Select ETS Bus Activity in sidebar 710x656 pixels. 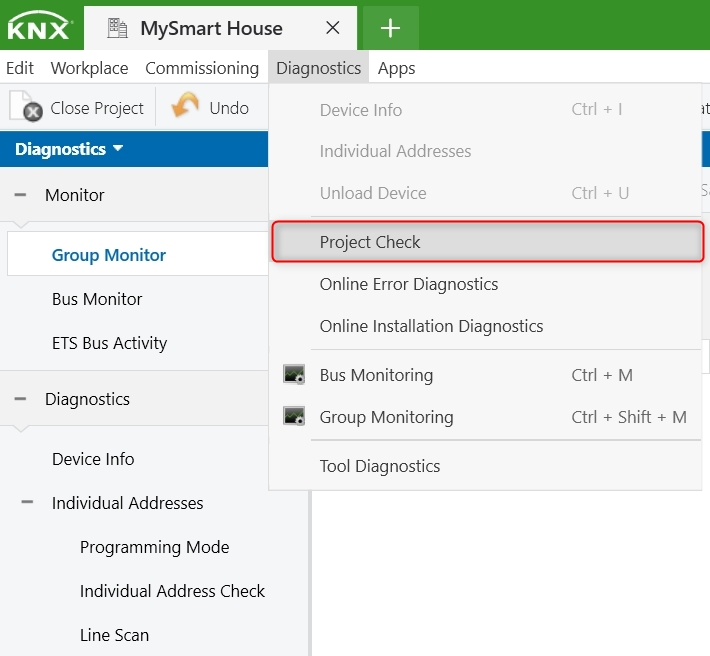click(x=109, y=343)
